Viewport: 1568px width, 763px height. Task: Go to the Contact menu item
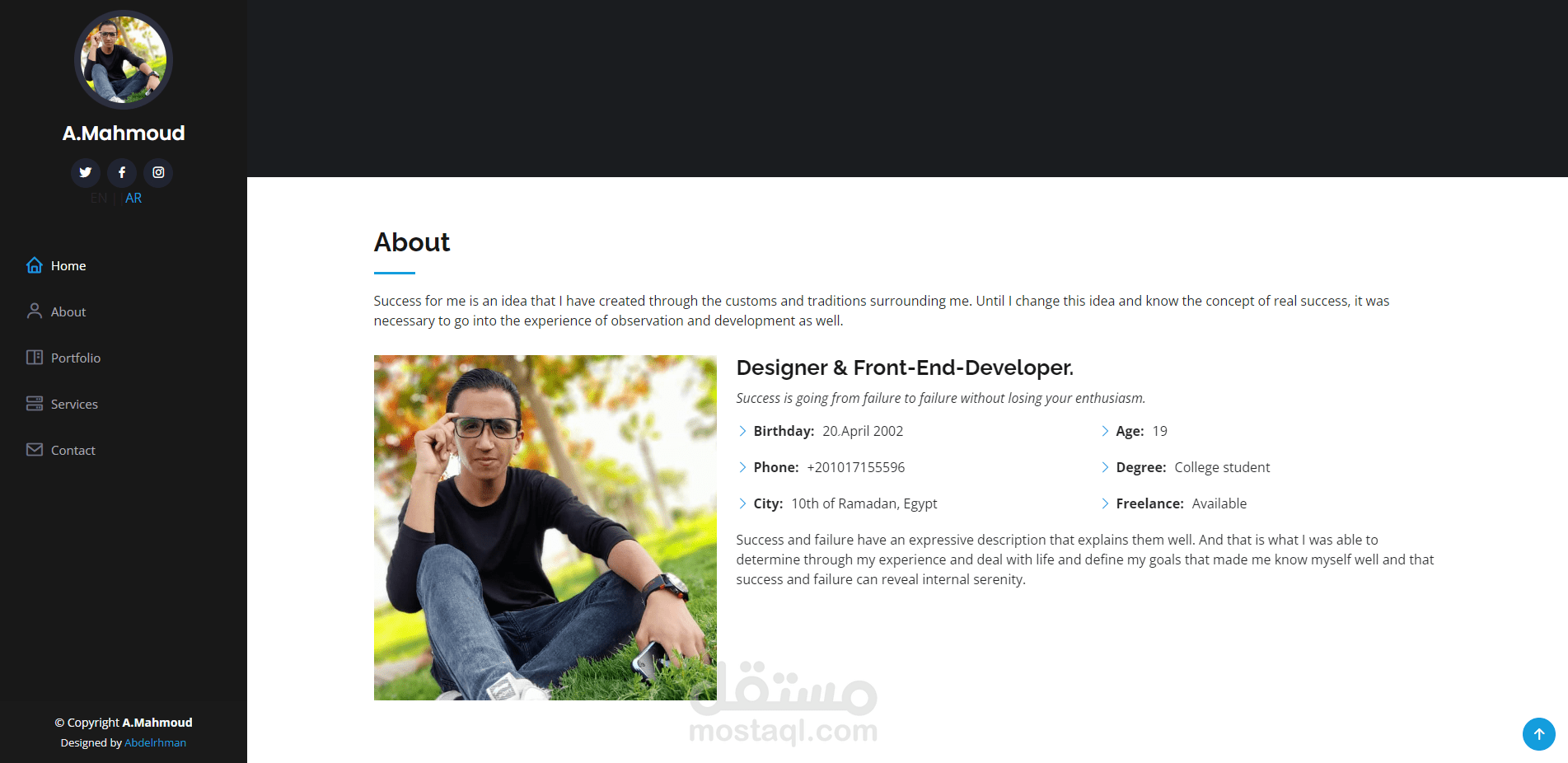click(x=73, y=450)
